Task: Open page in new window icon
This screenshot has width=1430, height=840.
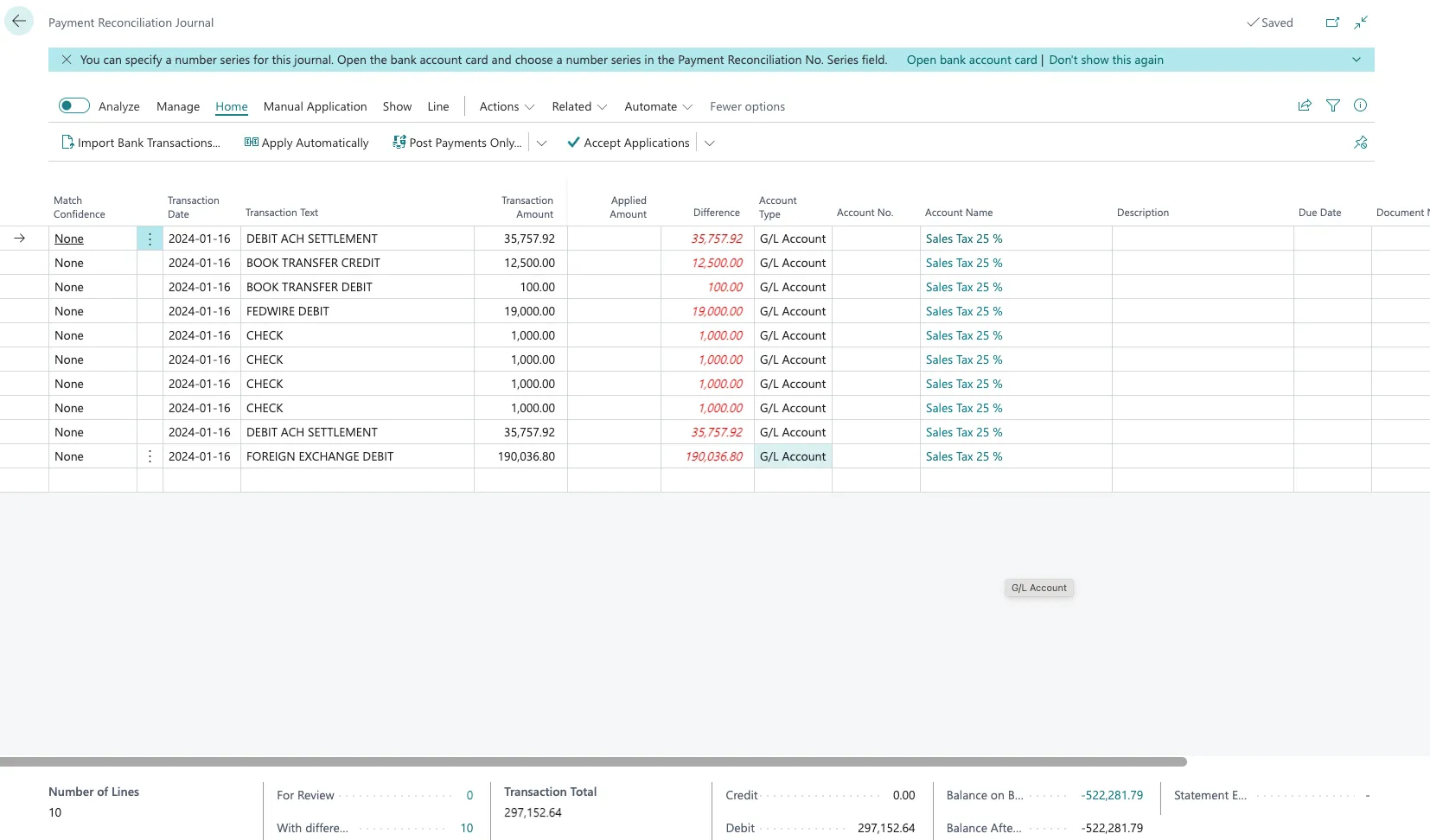Action: tap(1332, 22)
